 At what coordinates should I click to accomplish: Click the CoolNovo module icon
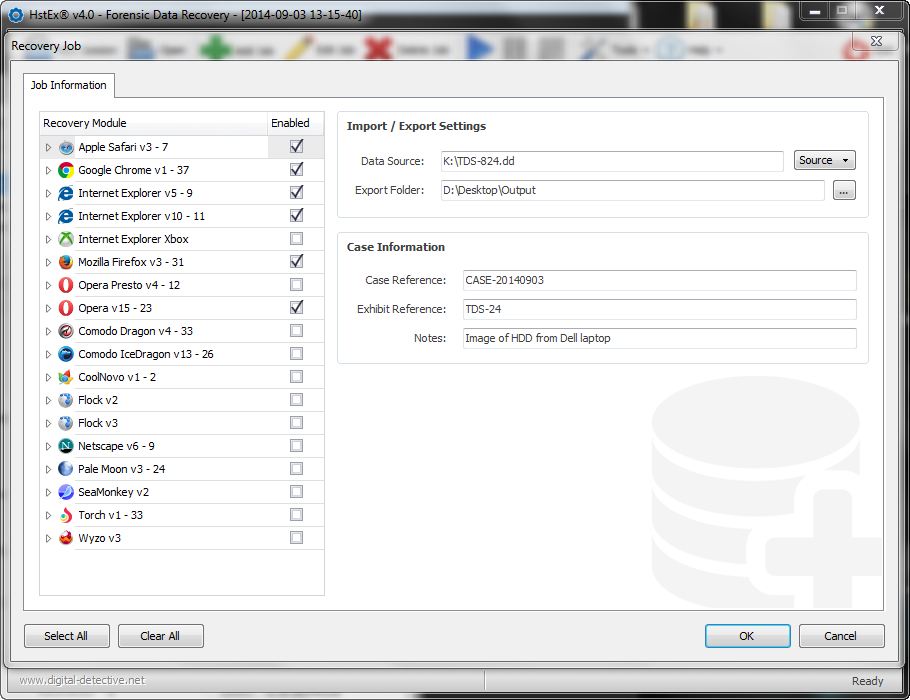tap(66, 377)
